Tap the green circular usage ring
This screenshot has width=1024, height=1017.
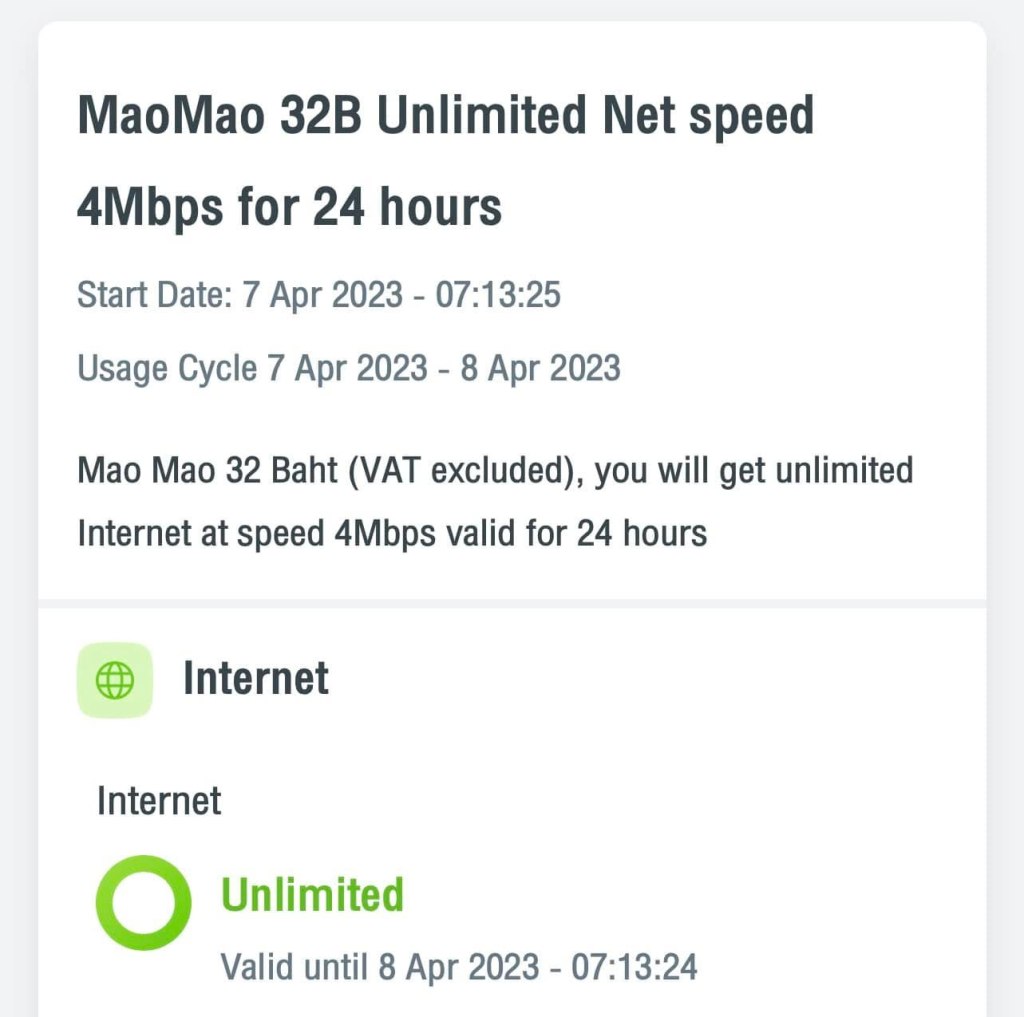pos(143,904)
